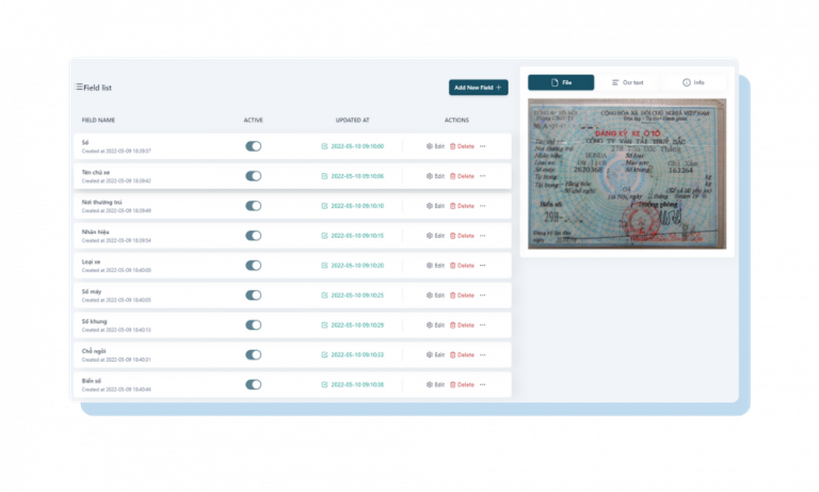Click the UPDATED AT column header
Image resolution: width=819 pixels, height=492 pixels.
352,120
